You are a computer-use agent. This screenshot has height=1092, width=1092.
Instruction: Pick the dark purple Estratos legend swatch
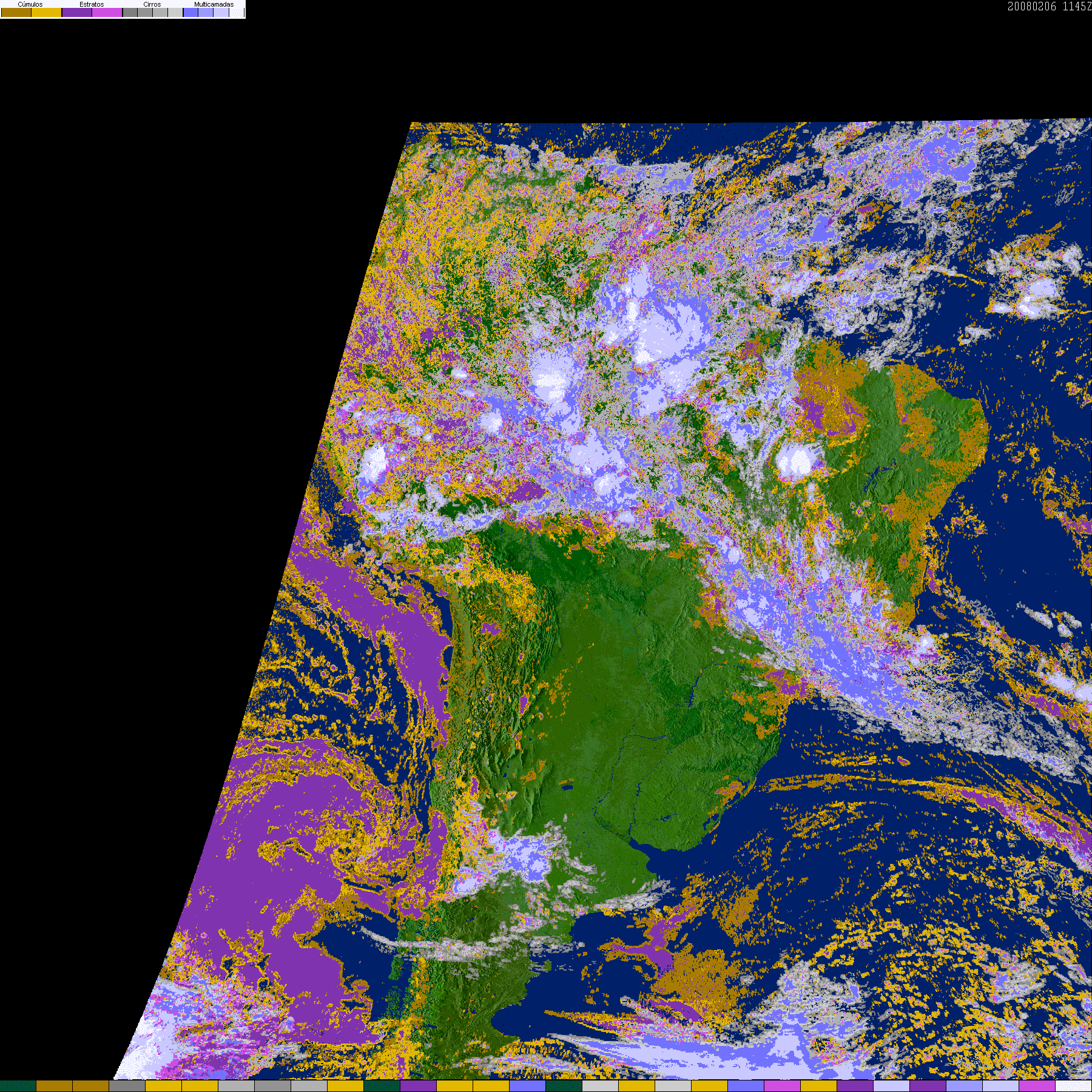click(77, 13)
